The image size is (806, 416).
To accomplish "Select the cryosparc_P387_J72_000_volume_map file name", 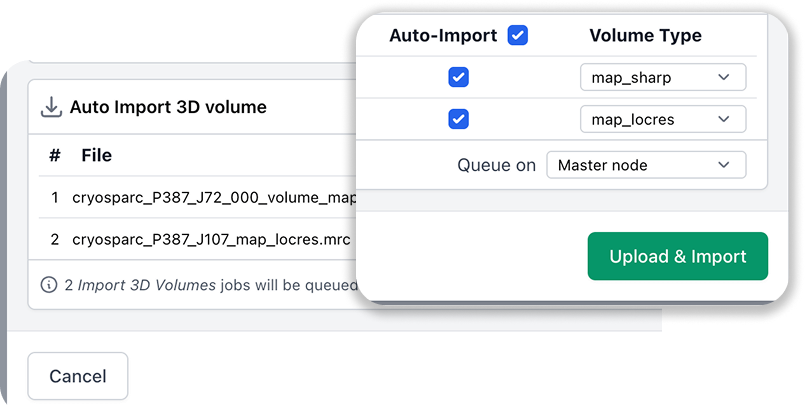I will [x=214, y=198].
